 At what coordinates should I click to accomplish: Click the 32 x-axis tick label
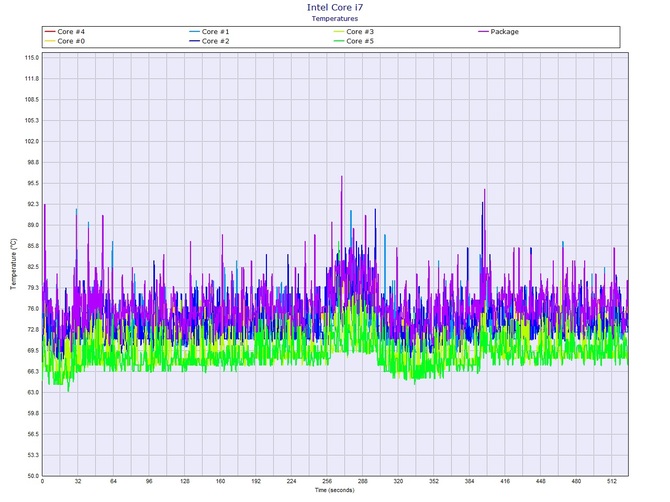(x=78, y=481)
